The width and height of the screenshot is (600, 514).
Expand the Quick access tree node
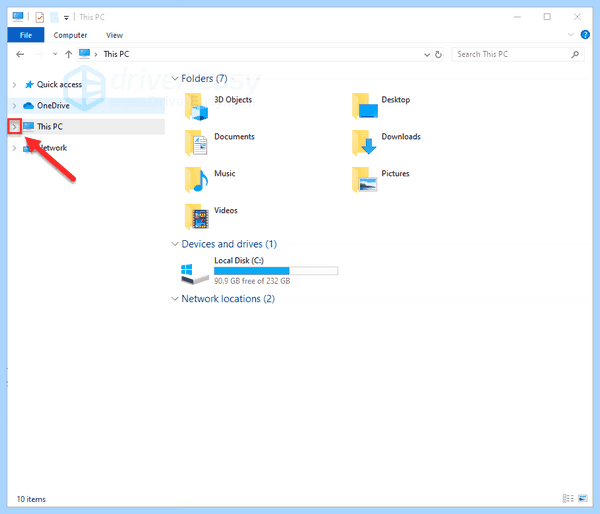[15, 85]
